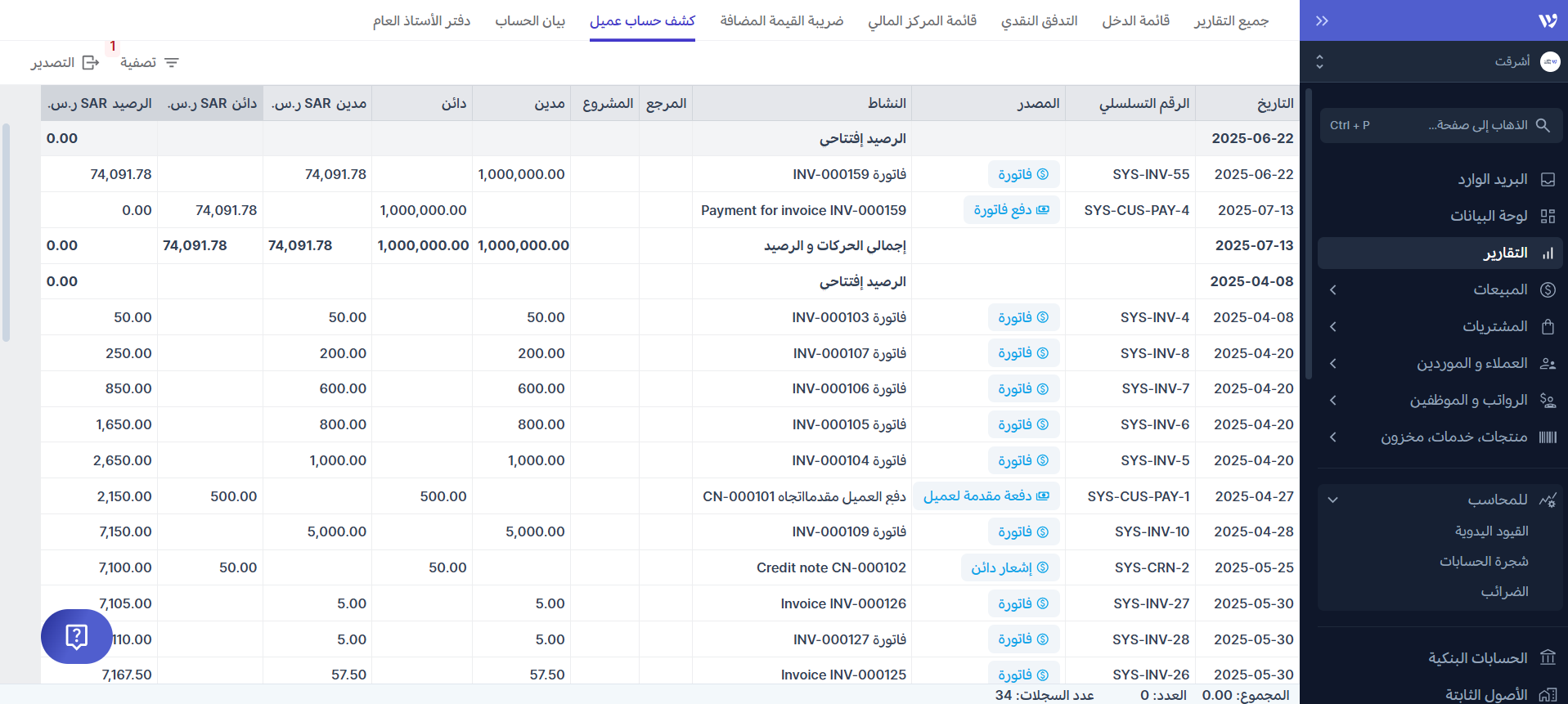This screenshot has width=1568, height=704.
Task: Click the الأصول الثابتة fixed assets icon
Action: point(1548,694)
